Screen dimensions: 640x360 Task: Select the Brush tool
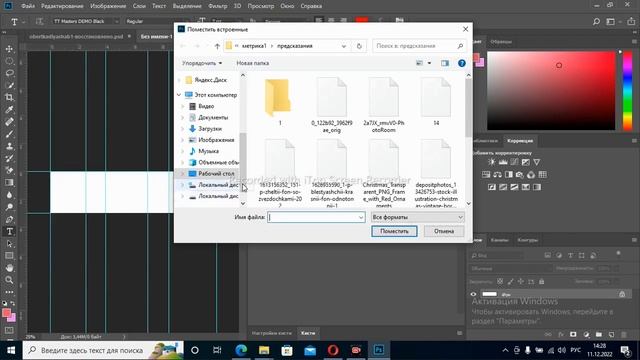point(9,134)
